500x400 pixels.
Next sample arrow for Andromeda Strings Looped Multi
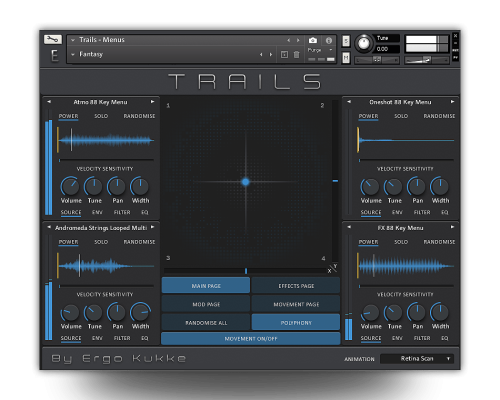click(x=152, y=227)
